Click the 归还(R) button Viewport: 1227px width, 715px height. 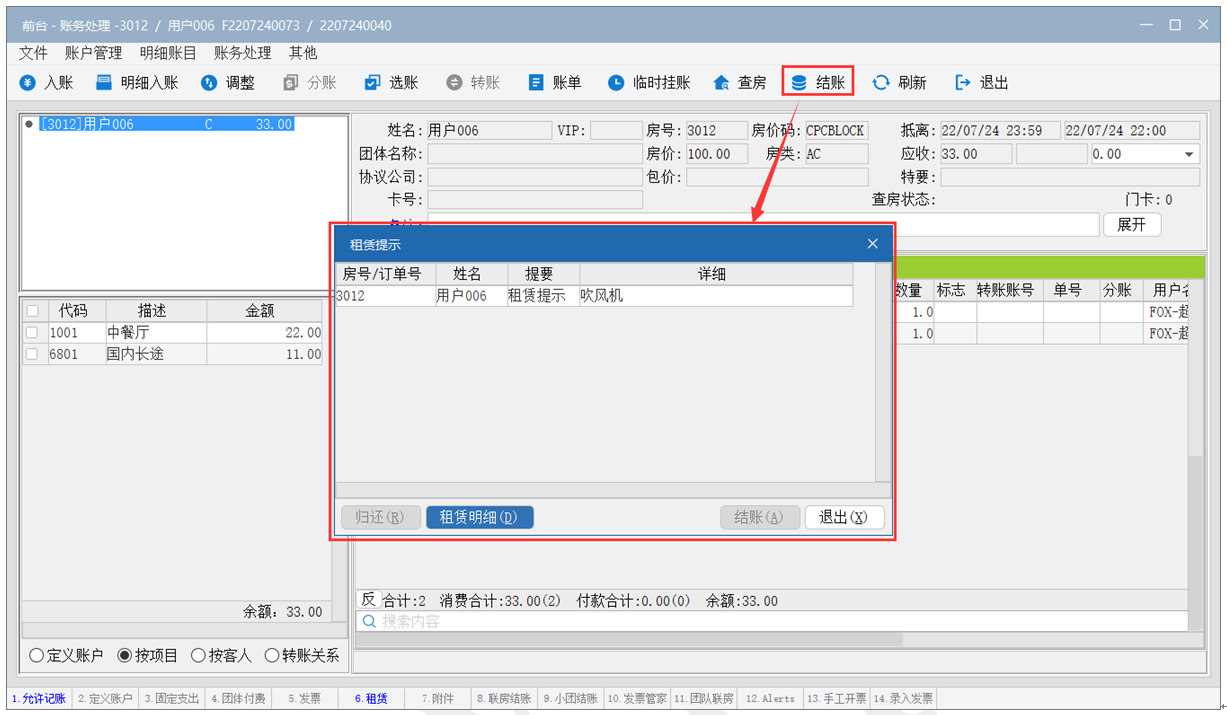(x=380, y=517)
